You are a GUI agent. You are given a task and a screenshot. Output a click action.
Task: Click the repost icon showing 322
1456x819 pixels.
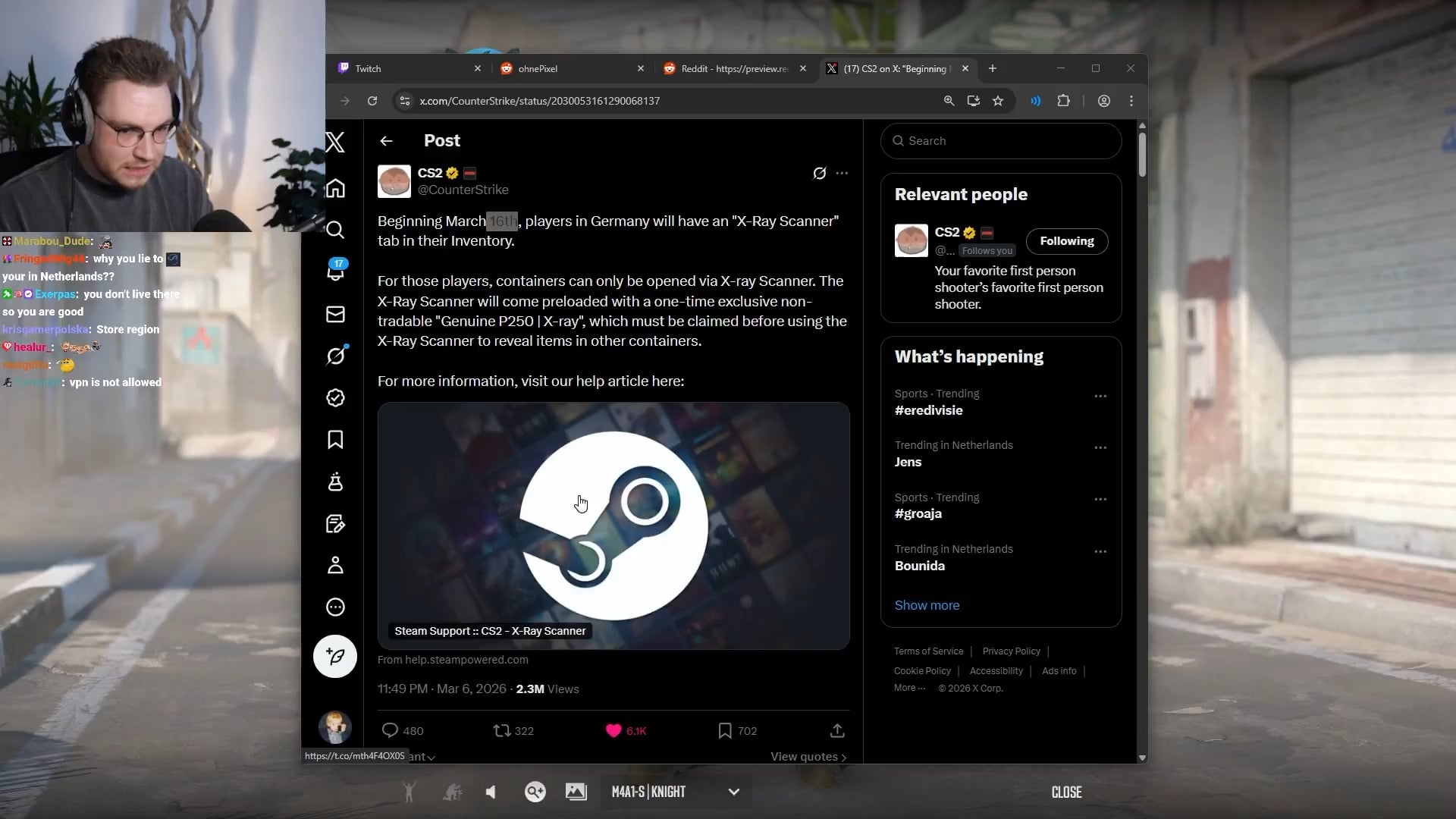[502, 730]
